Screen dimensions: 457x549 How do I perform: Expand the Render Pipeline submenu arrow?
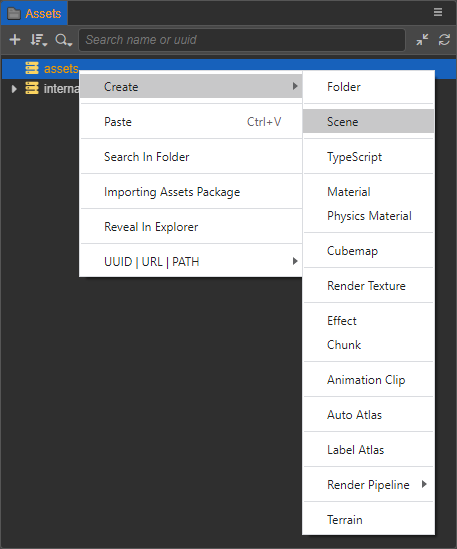coord(424,484)
